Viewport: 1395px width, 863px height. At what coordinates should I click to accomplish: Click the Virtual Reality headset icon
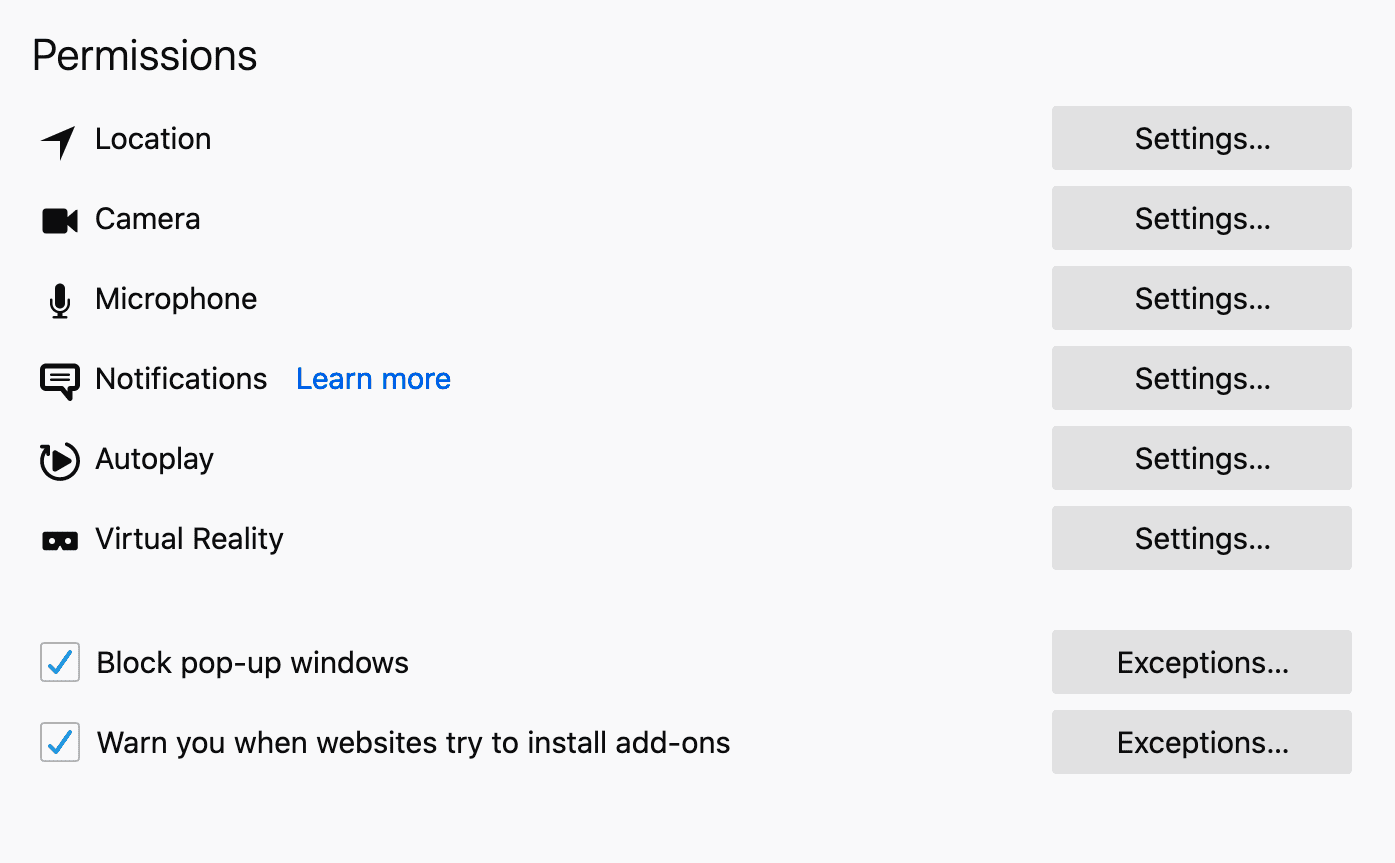(x=60, y=541)
